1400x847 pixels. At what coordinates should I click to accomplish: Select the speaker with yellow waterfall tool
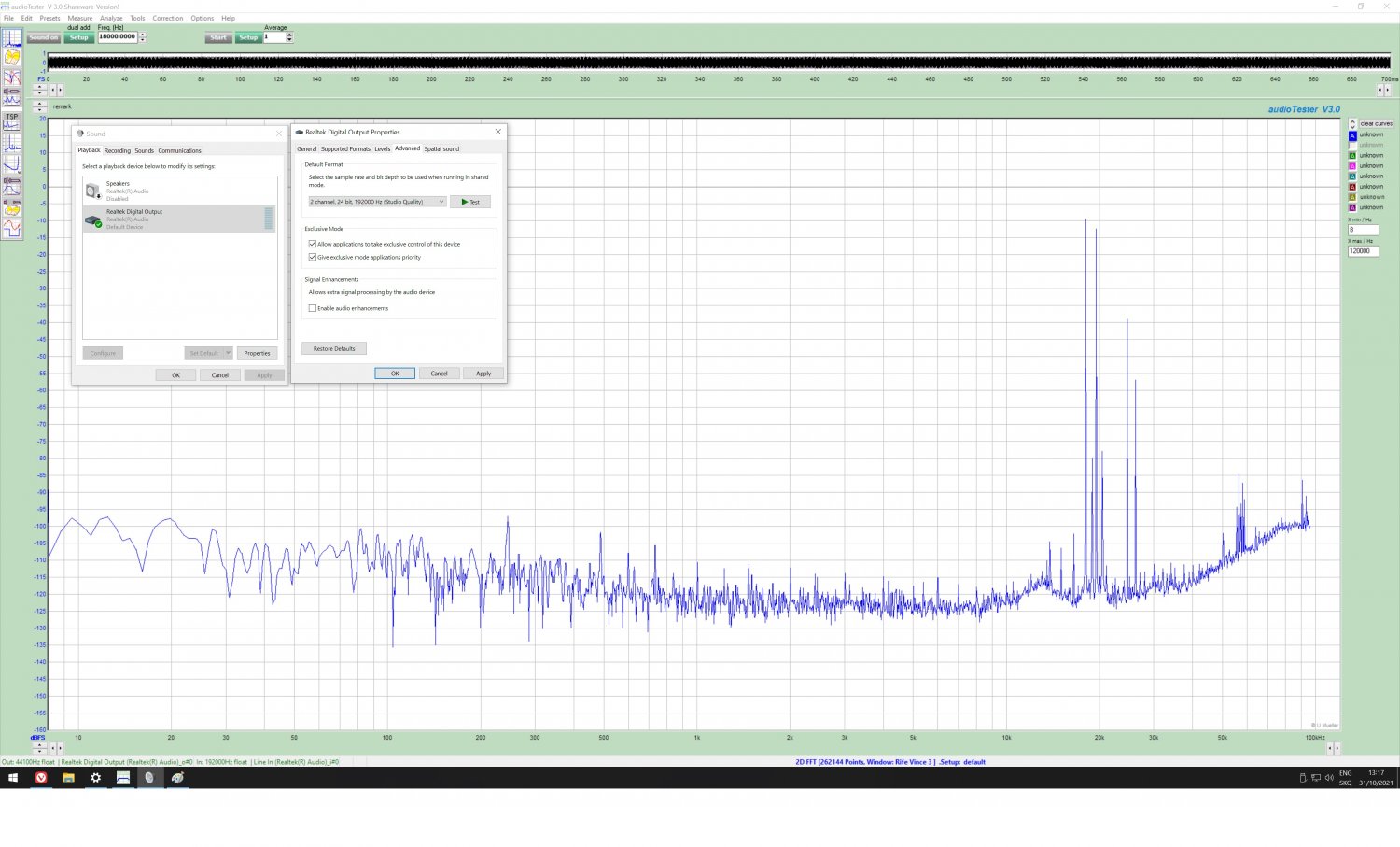pyautogui.click(x=12, y=206)
